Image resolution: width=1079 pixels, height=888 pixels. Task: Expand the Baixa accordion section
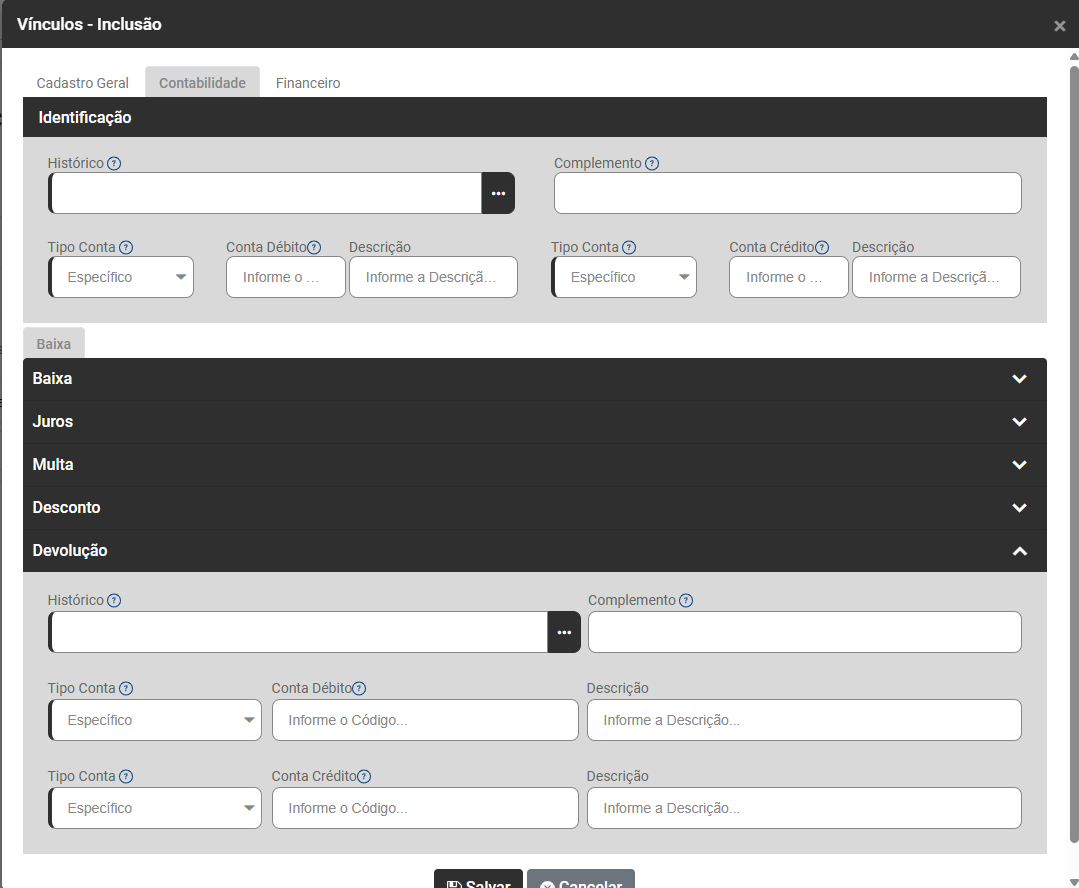coord(535,379)
